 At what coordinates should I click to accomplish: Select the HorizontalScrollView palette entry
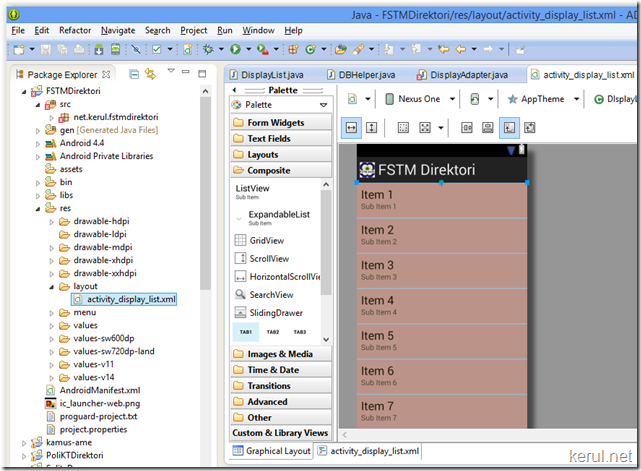pyautogui.click(x=277, y=277)
